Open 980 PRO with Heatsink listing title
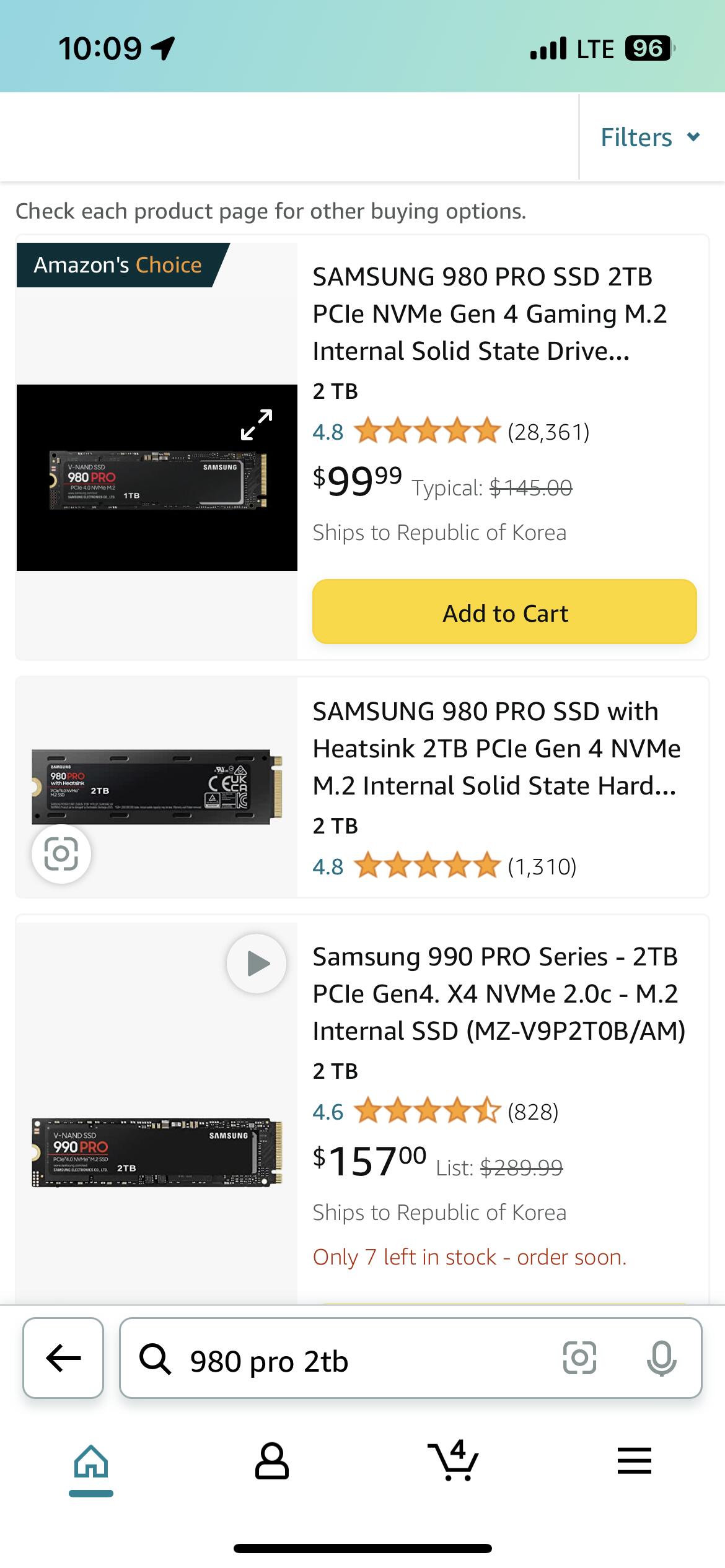This screenshot has width=725, height=1568. coord(496,749)
